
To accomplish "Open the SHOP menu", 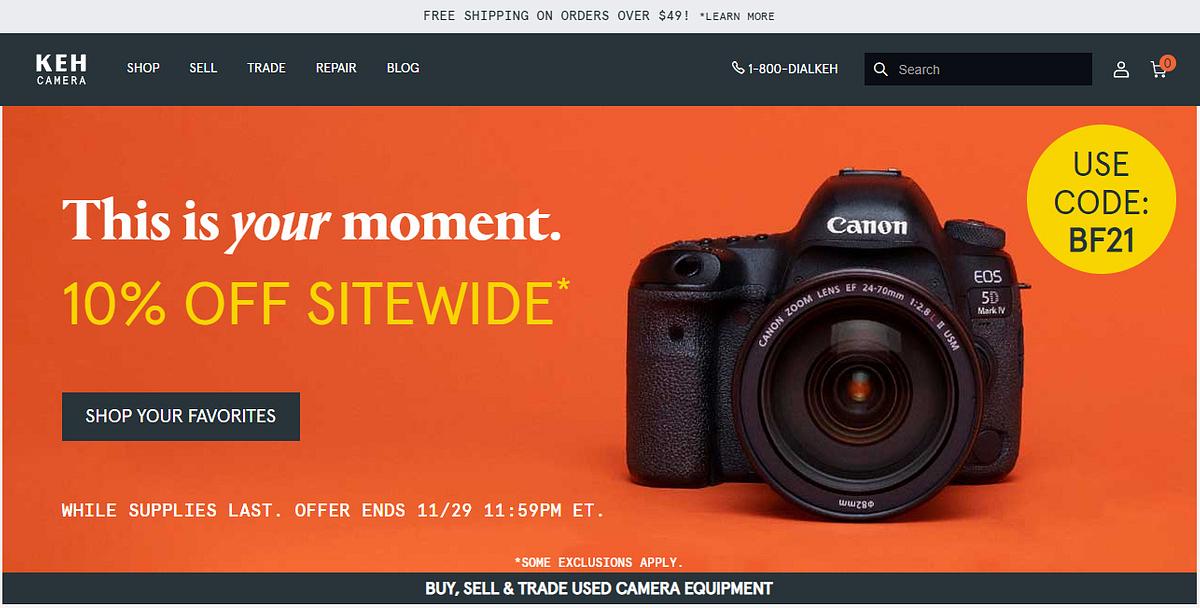I will [x=143, y=68].
